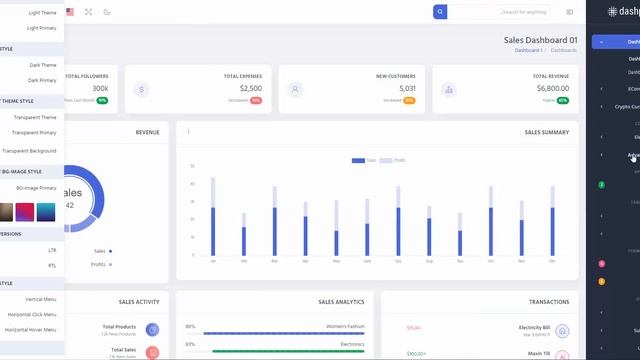
Task: Click the Total Products activity label
Action: click(x=119, y=327)
